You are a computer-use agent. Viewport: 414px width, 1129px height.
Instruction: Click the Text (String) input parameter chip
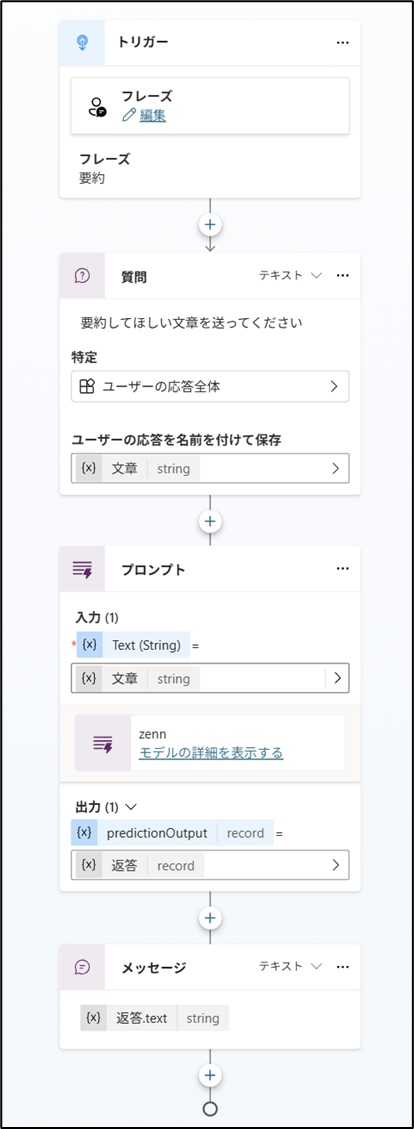133,645
